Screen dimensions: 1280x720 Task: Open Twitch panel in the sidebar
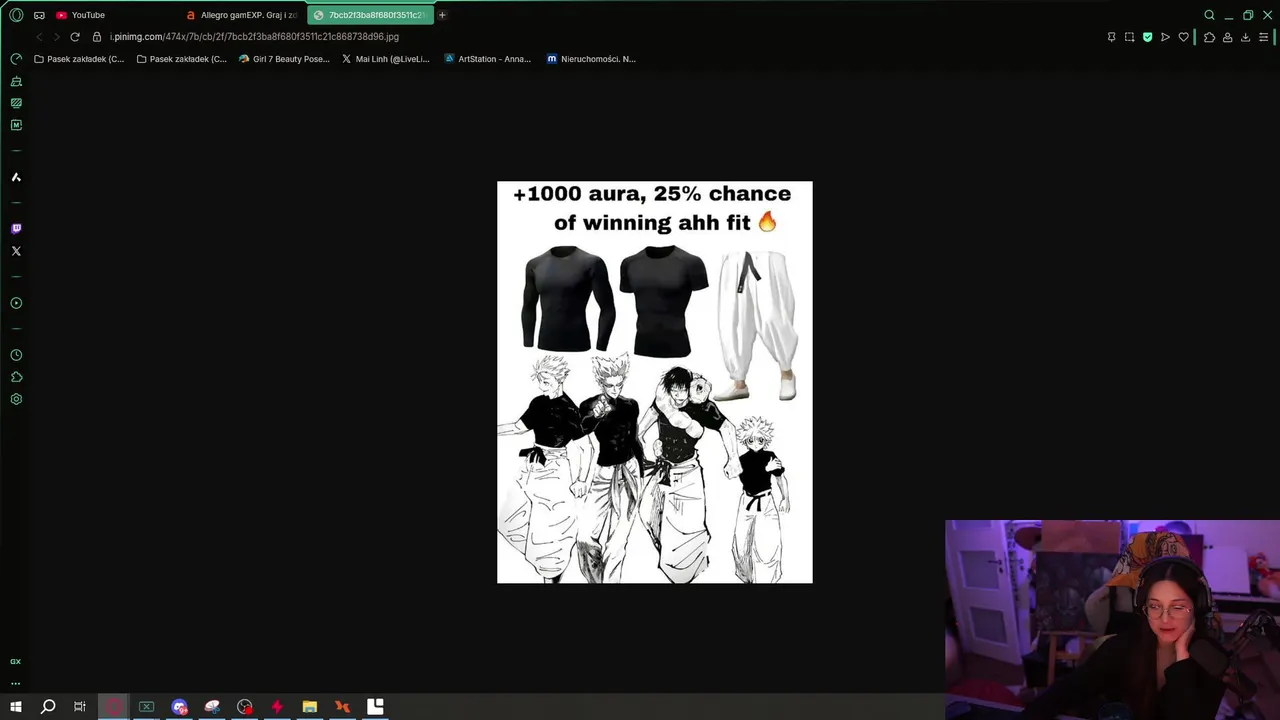(x=16, y=229)
